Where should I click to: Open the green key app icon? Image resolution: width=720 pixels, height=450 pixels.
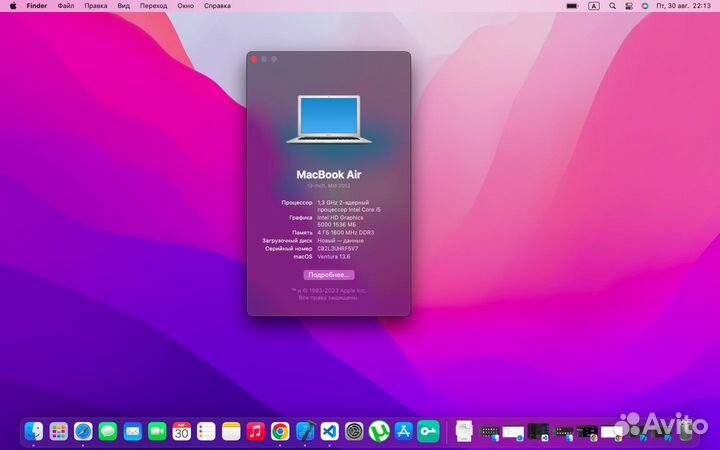click(428, 432)
